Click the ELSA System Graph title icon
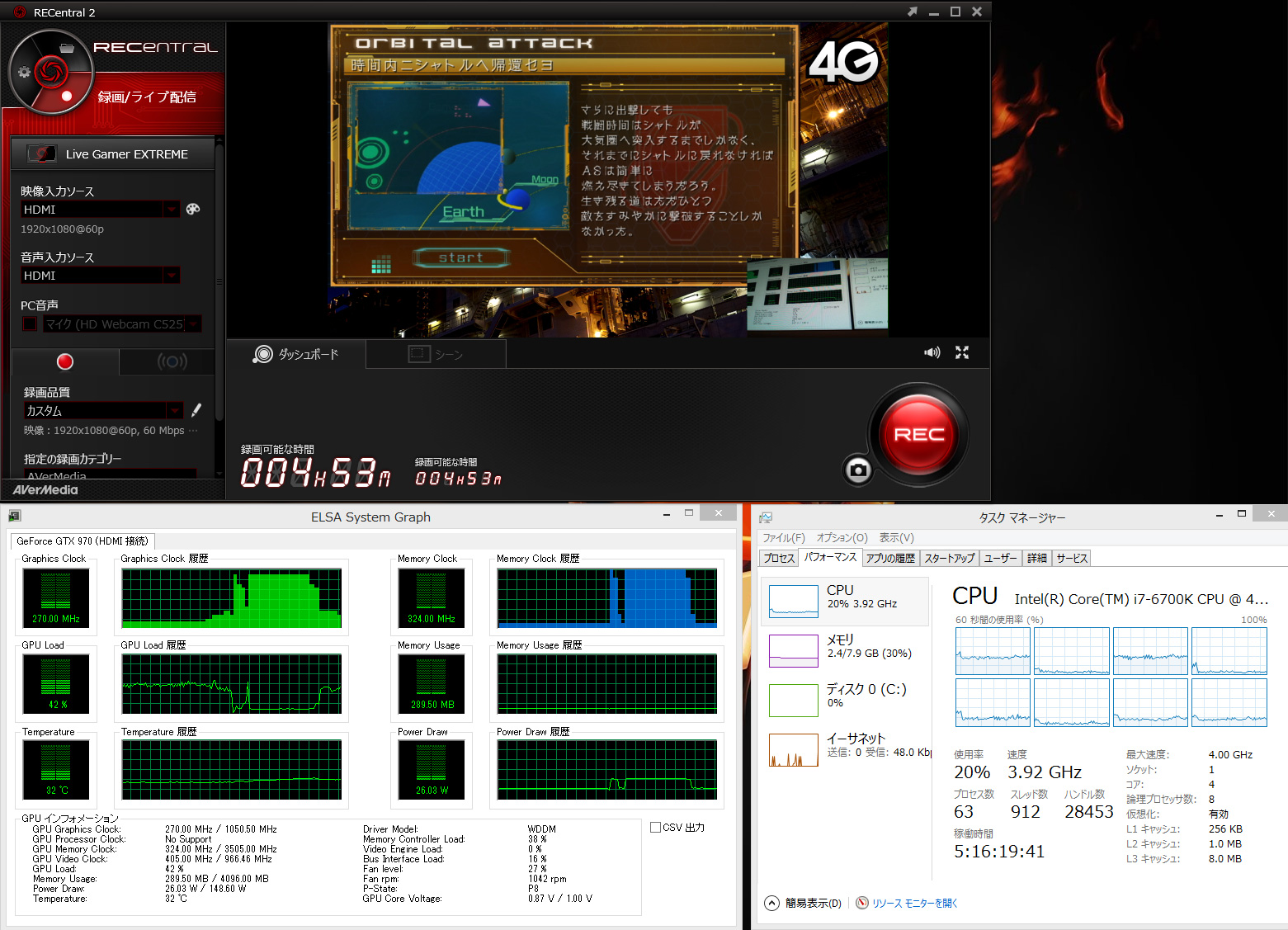Screen dimensions: 1288x930 point(15,517)
